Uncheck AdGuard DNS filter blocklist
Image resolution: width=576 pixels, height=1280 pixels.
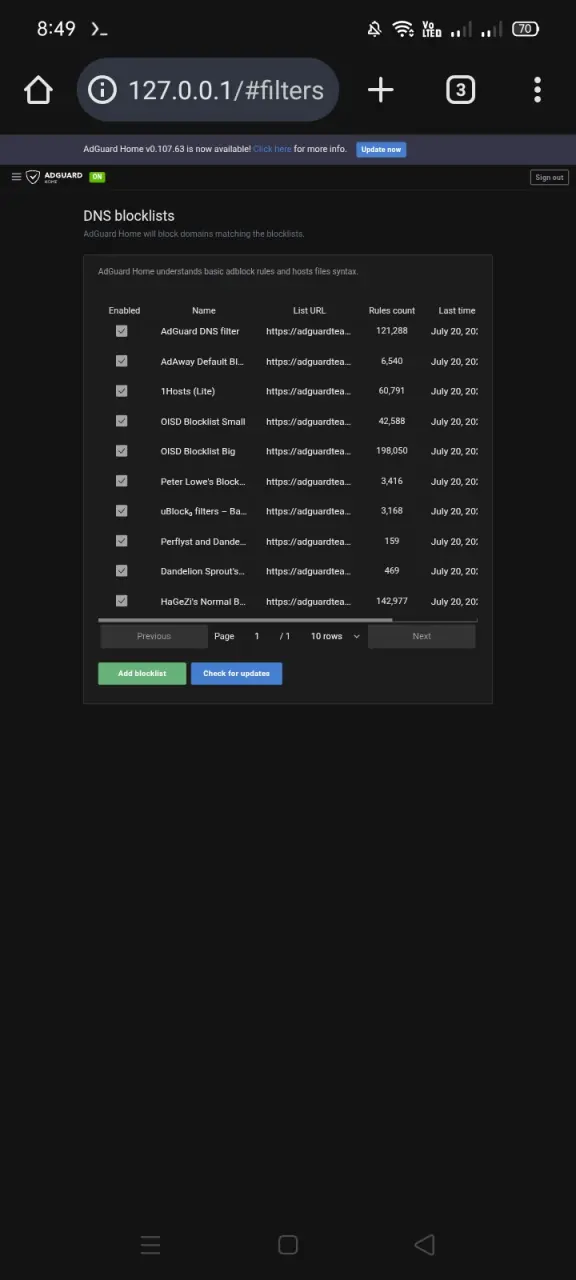(x=122, y=331)
